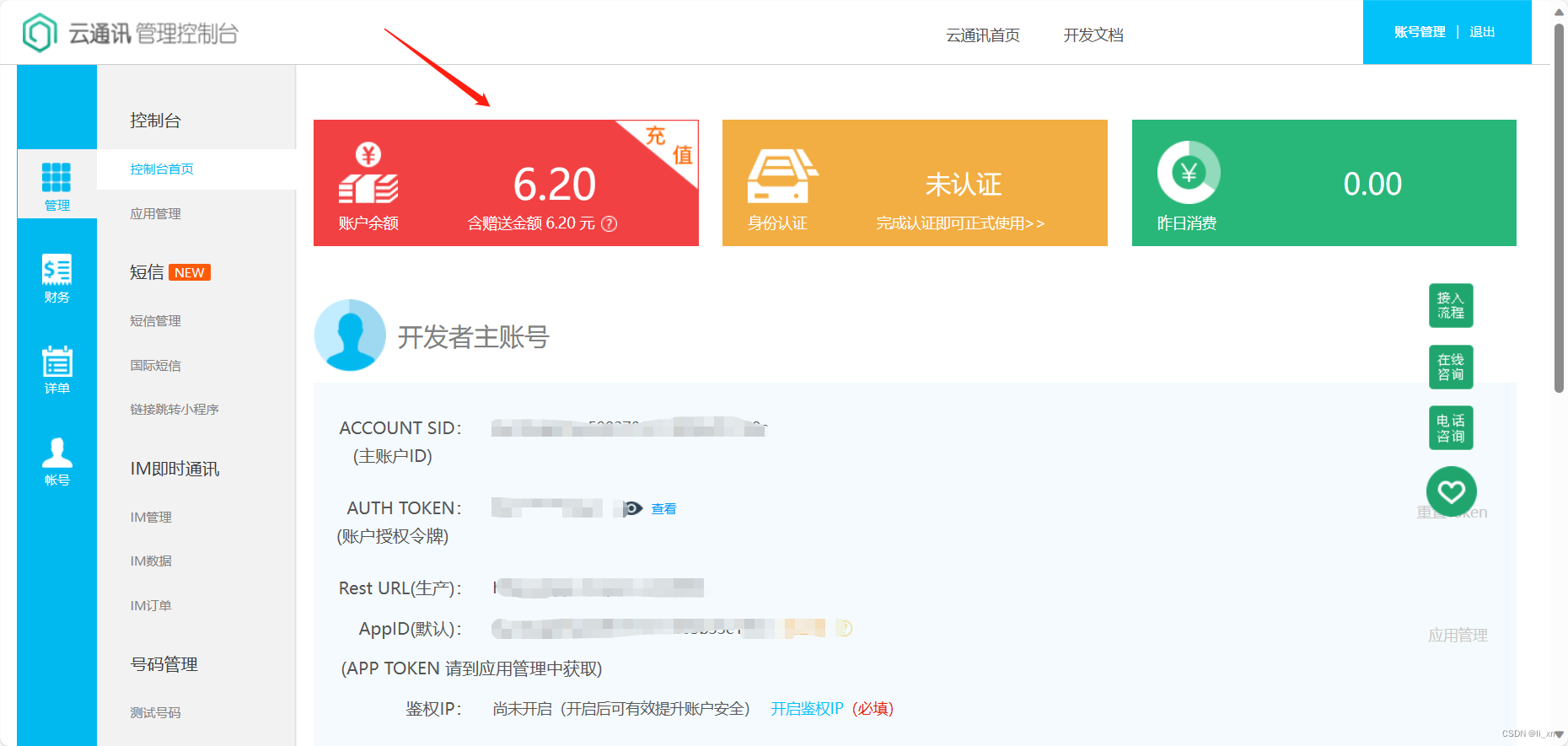1568x746 pixels.
Task: Click the 昨日消费 yen pie icon
Action: pyautogui.click(x=1189, y=172)
